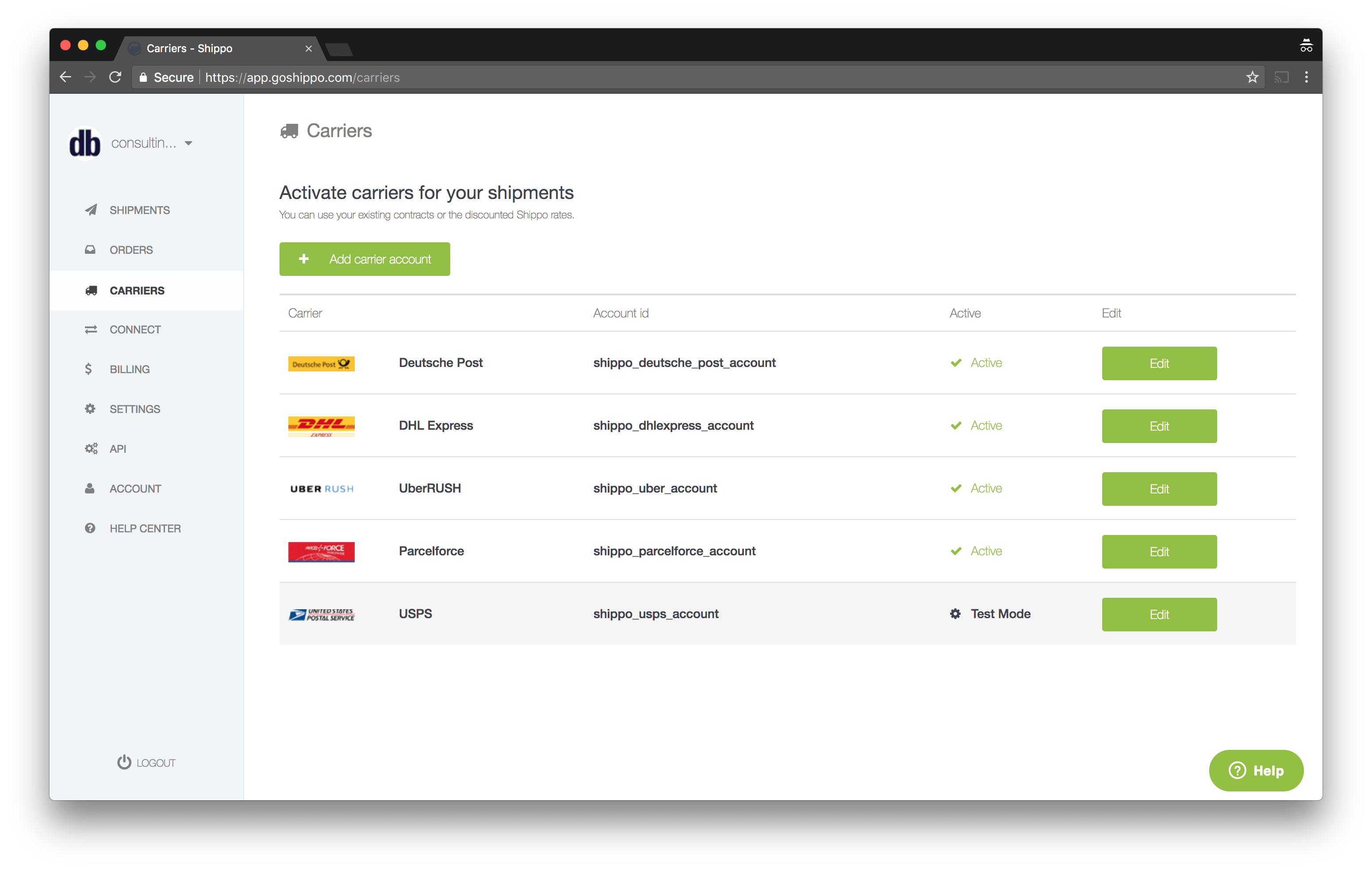Image resolution: width=1372 pixels, height=871 pixels.
Task: Click shippo_deutsche_post_account id
Action: (684, 363)
